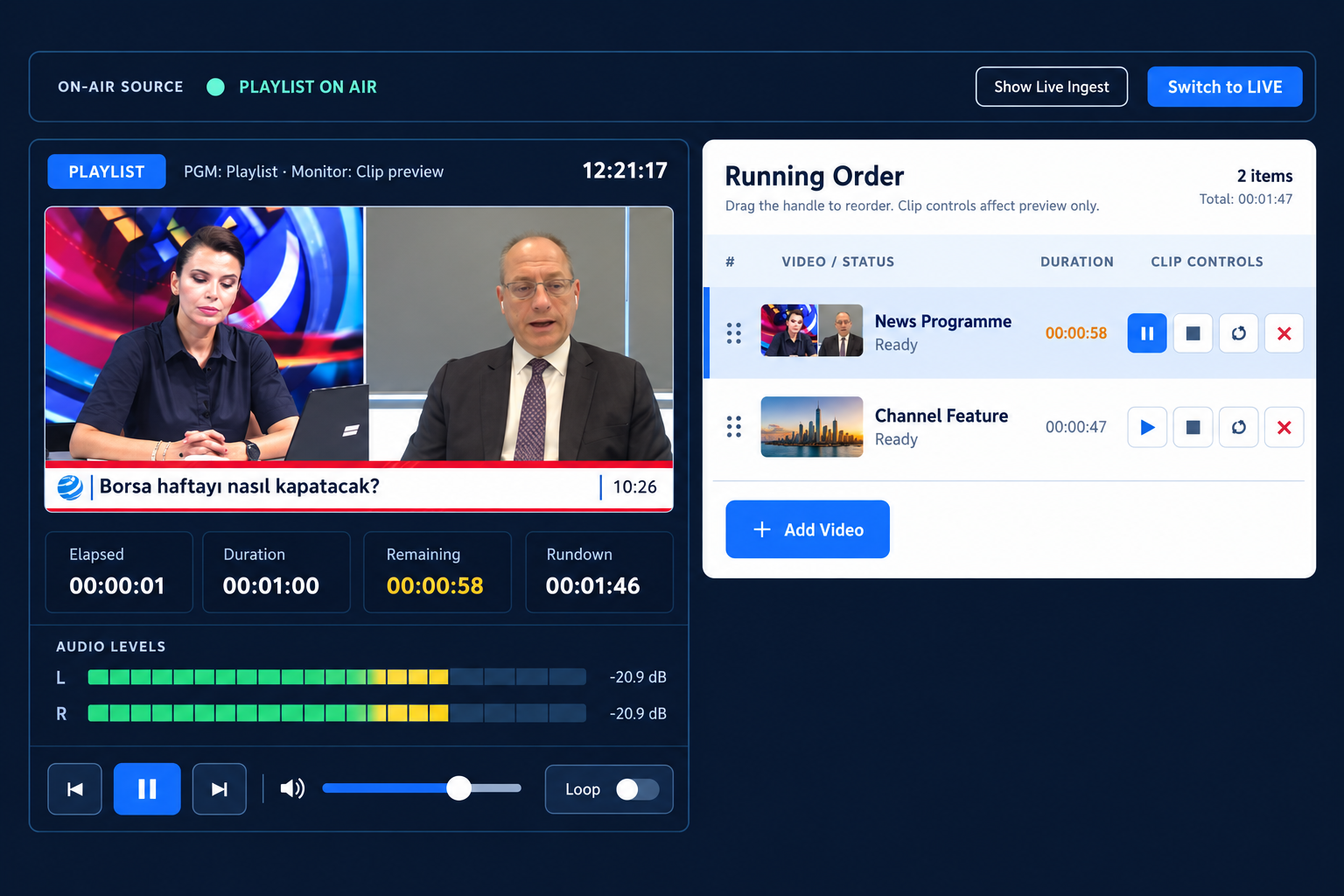Screen dimensions: 1344x896
Task: Open News Programme thumbnail
Action: 811,331
